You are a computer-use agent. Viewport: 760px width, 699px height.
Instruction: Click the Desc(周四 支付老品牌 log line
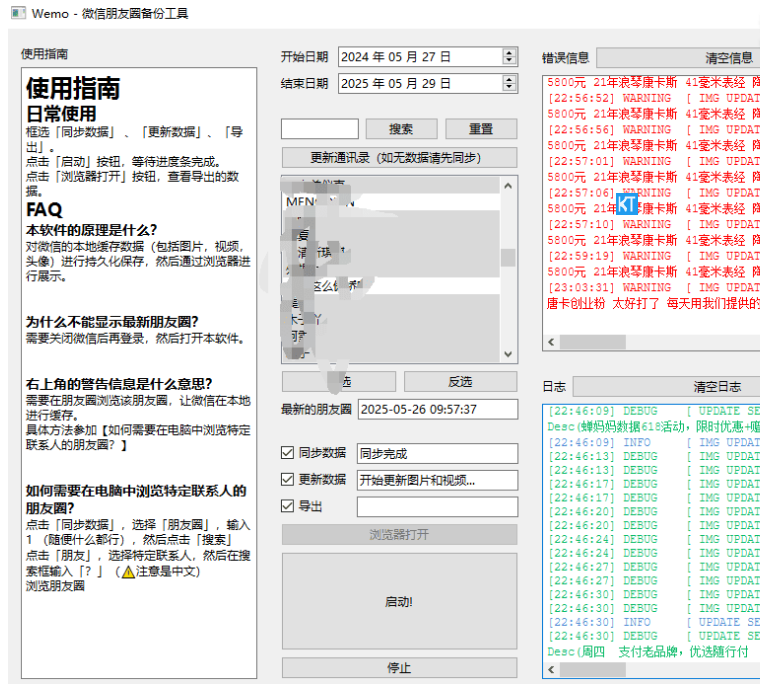click(x=648, y=652)
